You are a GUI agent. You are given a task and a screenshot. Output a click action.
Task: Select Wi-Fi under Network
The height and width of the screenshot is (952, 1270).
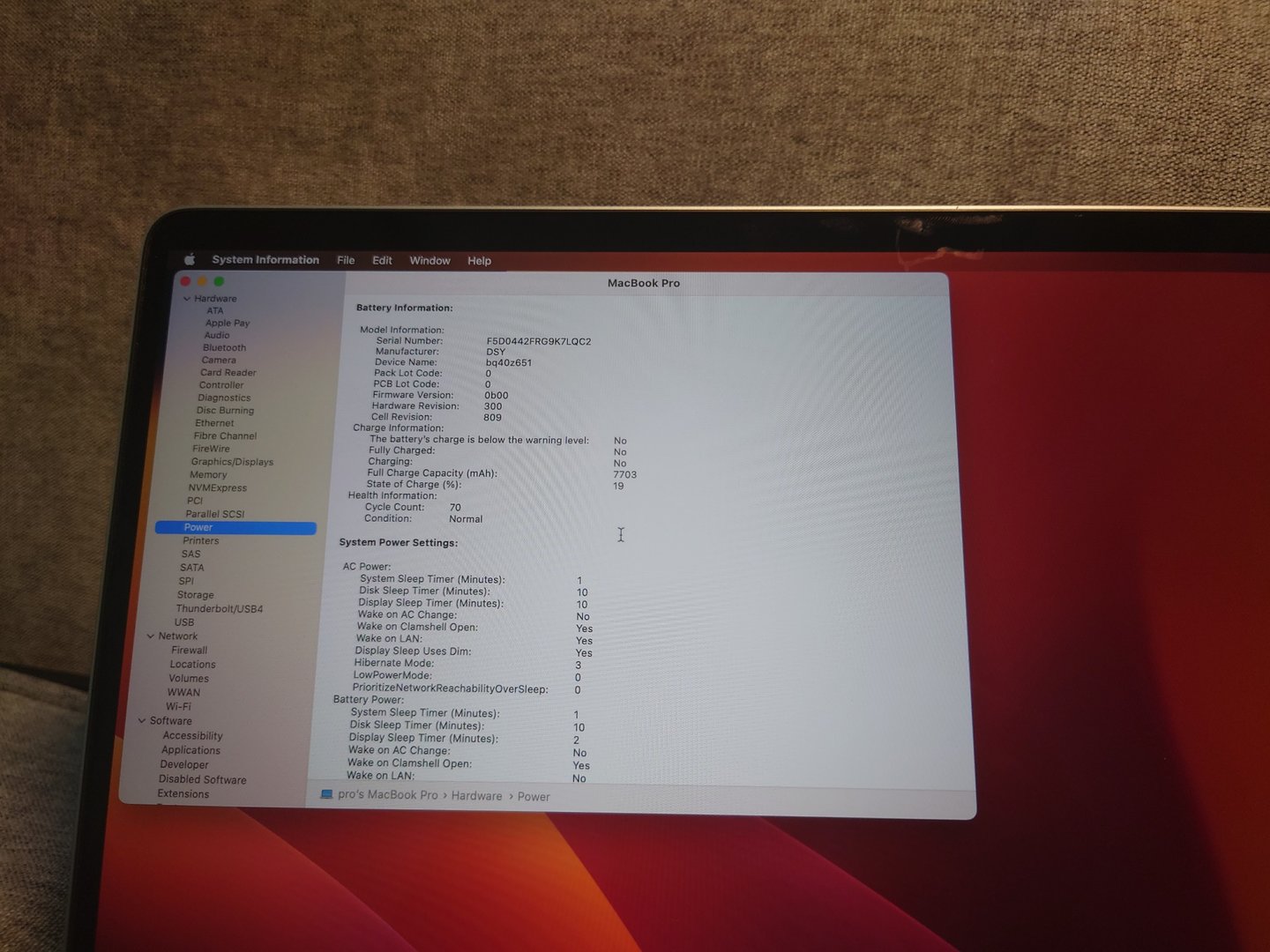point(178,707)
